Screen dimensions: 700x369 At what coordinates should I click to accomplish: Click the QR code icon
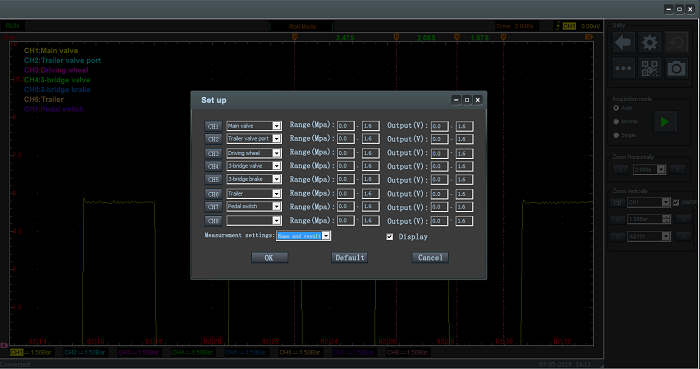[650, 69]
